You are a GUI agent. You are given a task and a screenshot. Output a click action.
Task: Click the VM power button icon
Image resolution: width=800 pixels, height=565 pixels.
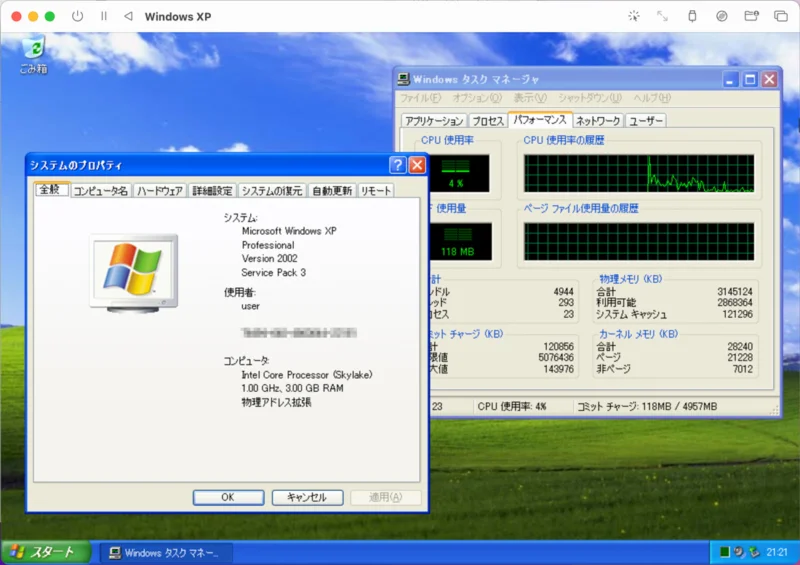pos(78,16)
